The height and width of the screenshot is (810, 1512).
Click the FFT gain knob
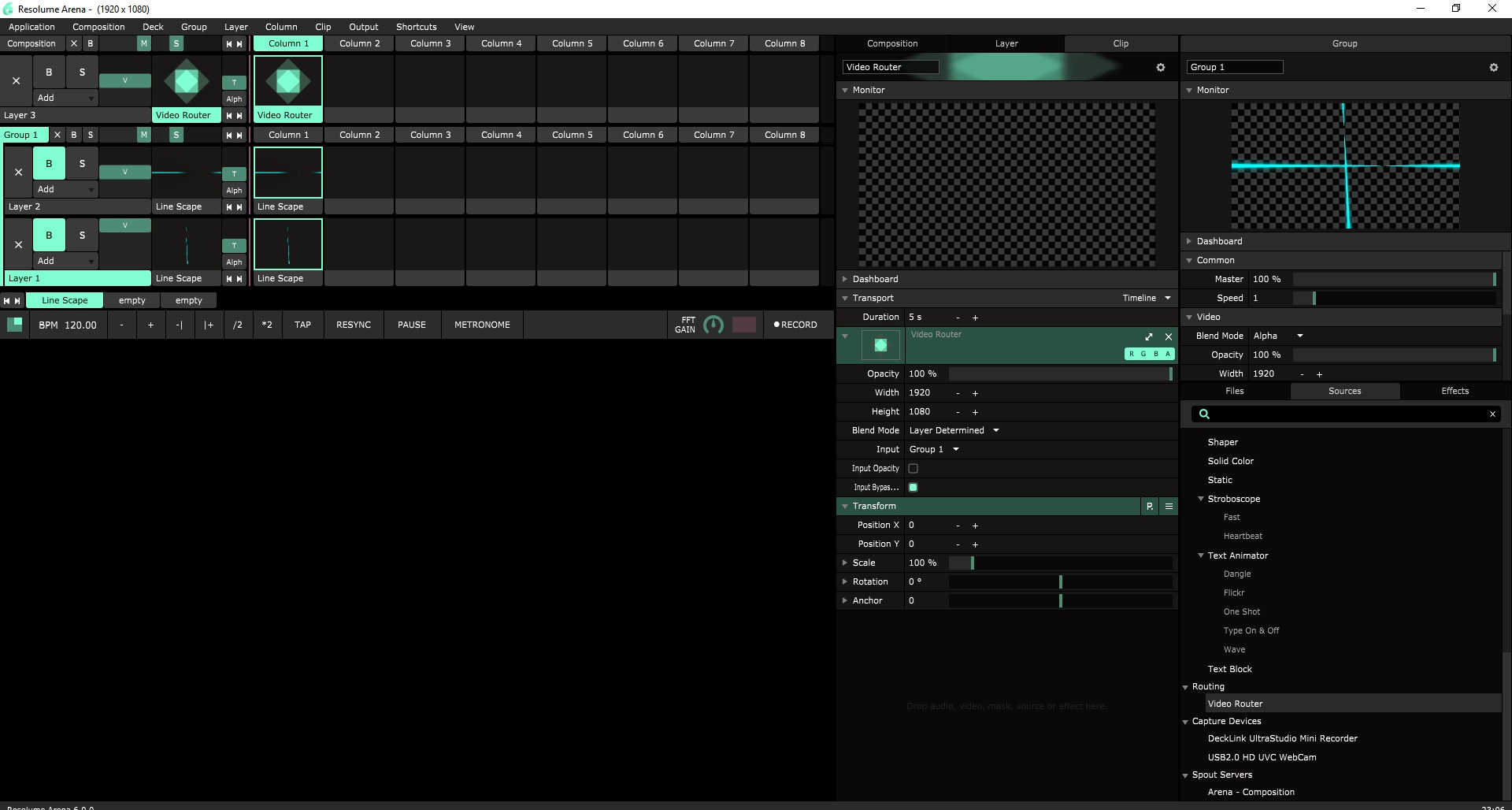(713, 325)
